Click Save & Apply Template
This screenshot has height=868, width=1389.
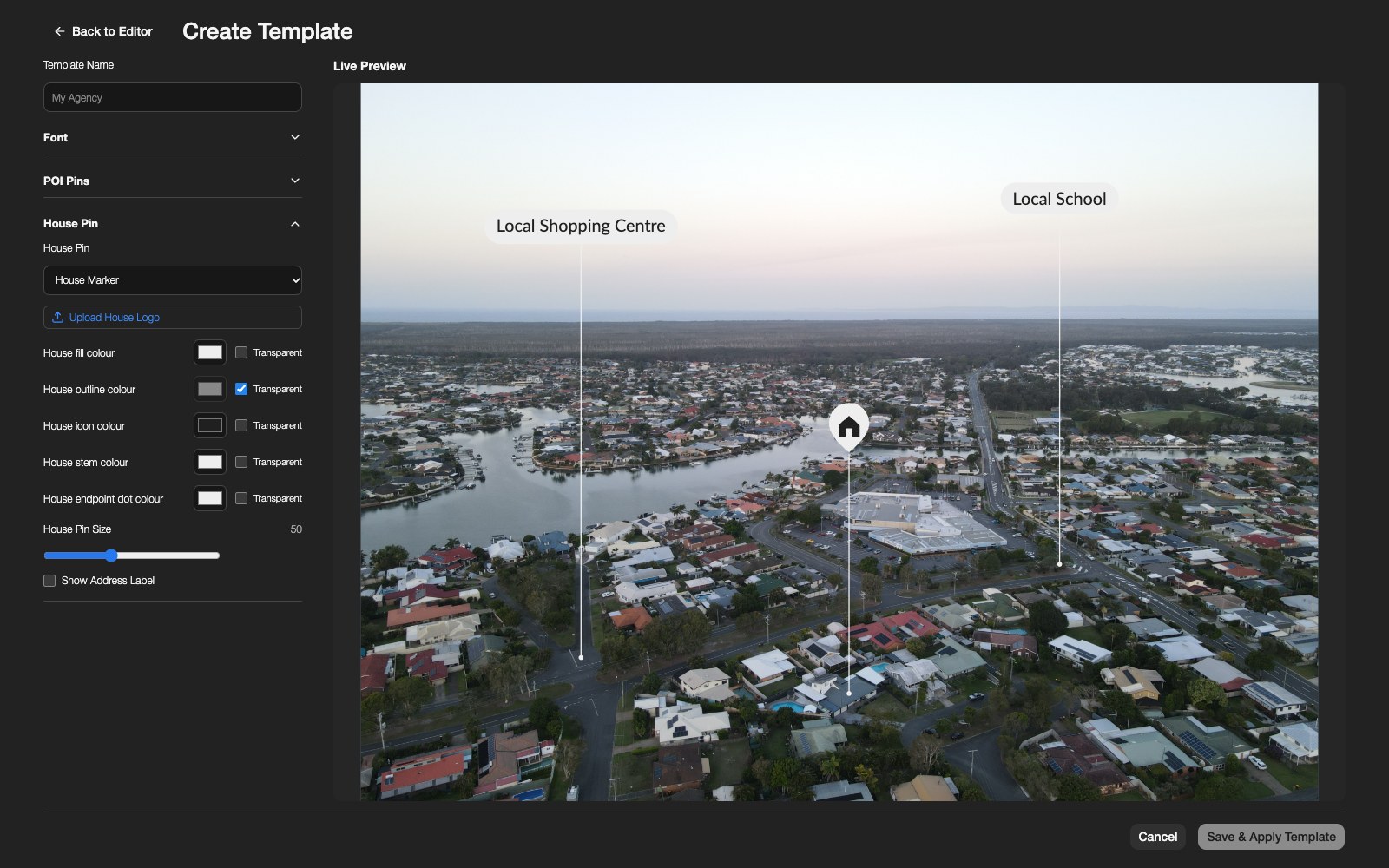tap(1271, 837)
